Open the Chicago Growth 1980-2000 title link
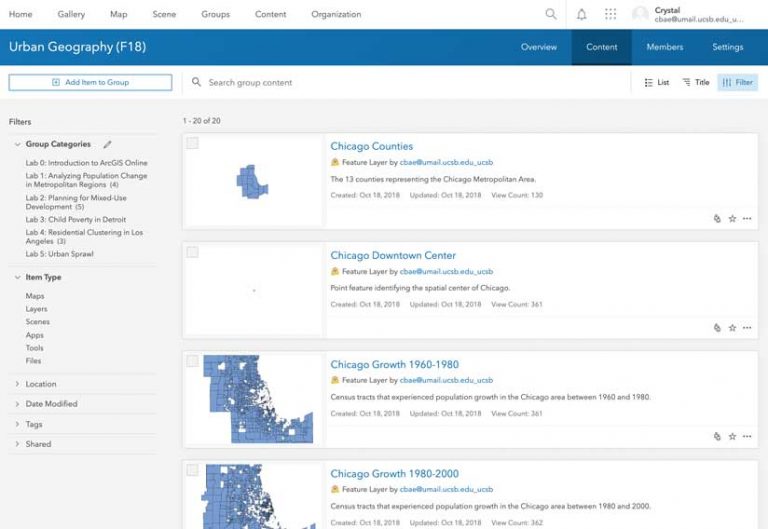The width and height of the screenshot is (768, 529). coord(394,474)
